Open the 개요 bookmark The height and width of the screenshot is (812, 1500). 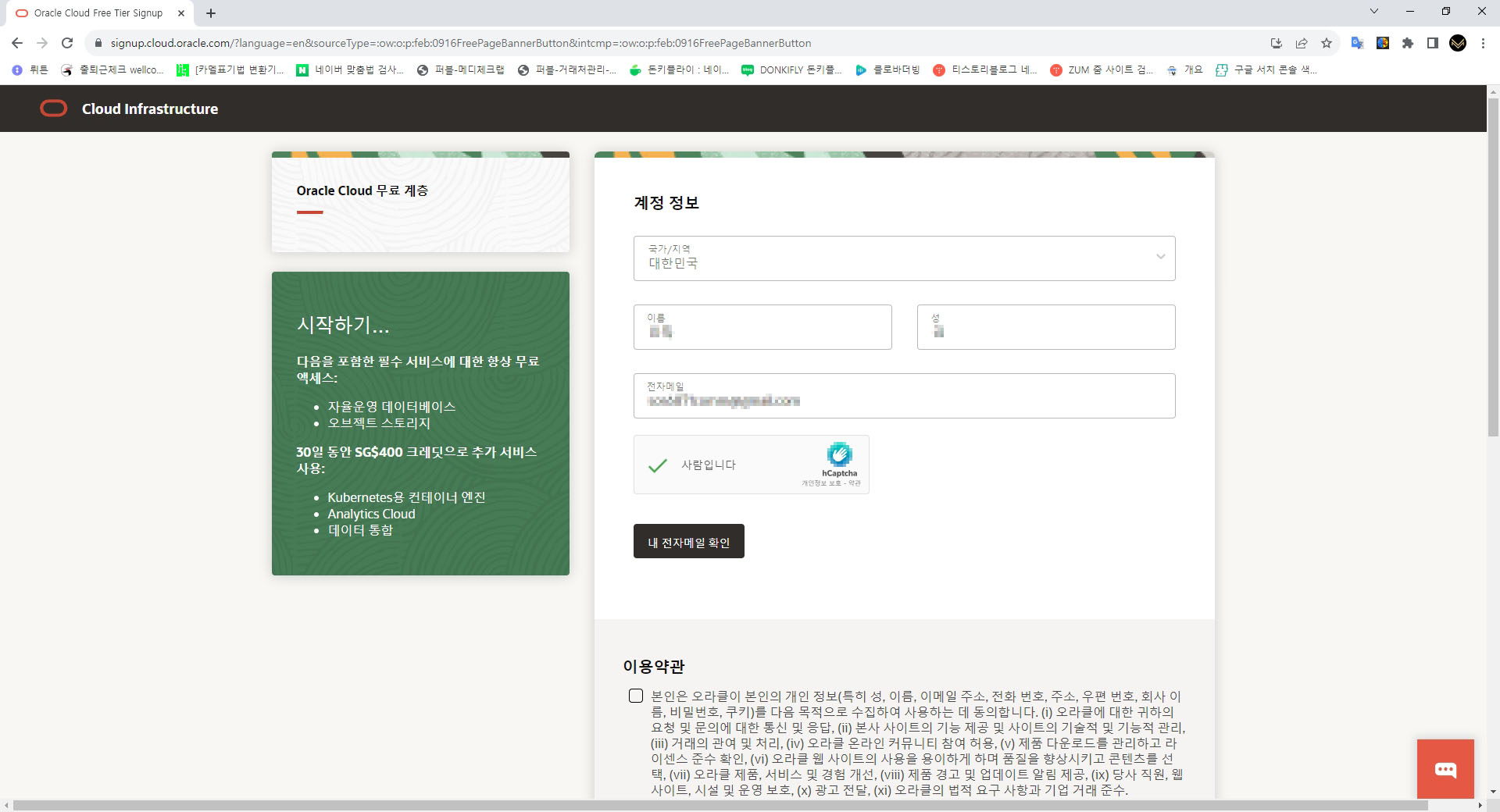click(1184, 69)
